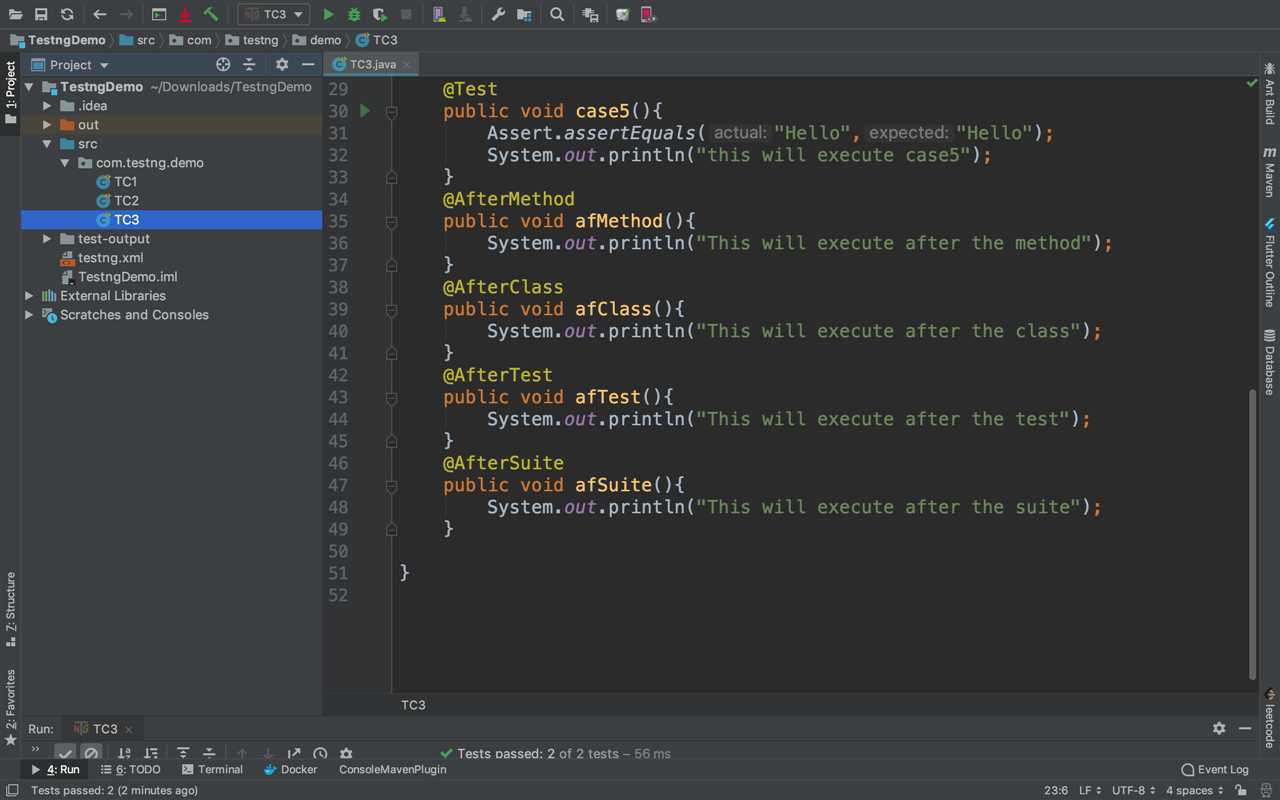Change 4 spaces indent setting
The height and width of the screenshot is (800, 1280).
click(1194, 790)
